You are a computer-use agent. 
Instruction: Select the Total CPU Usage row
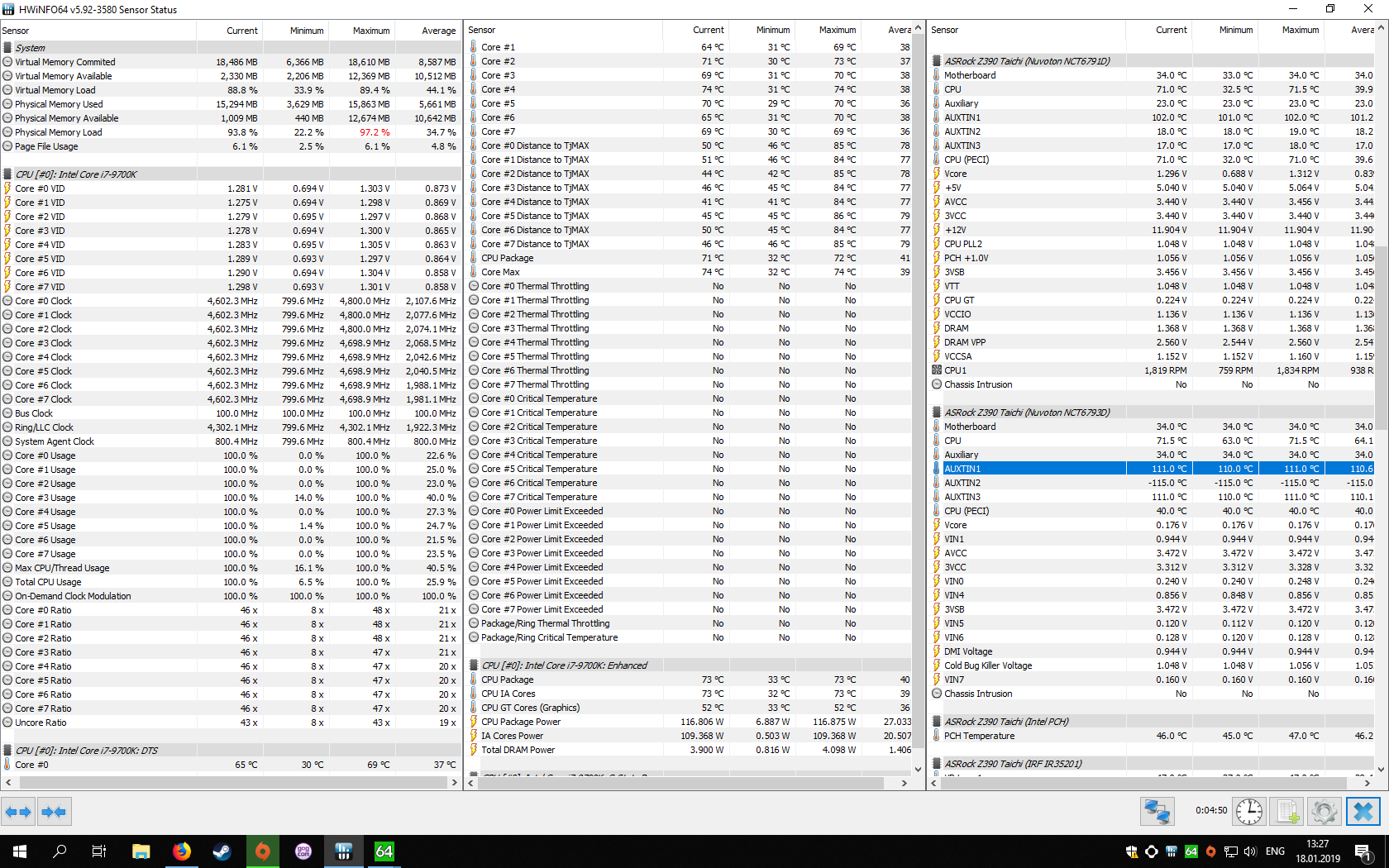(x=230, y=582)
